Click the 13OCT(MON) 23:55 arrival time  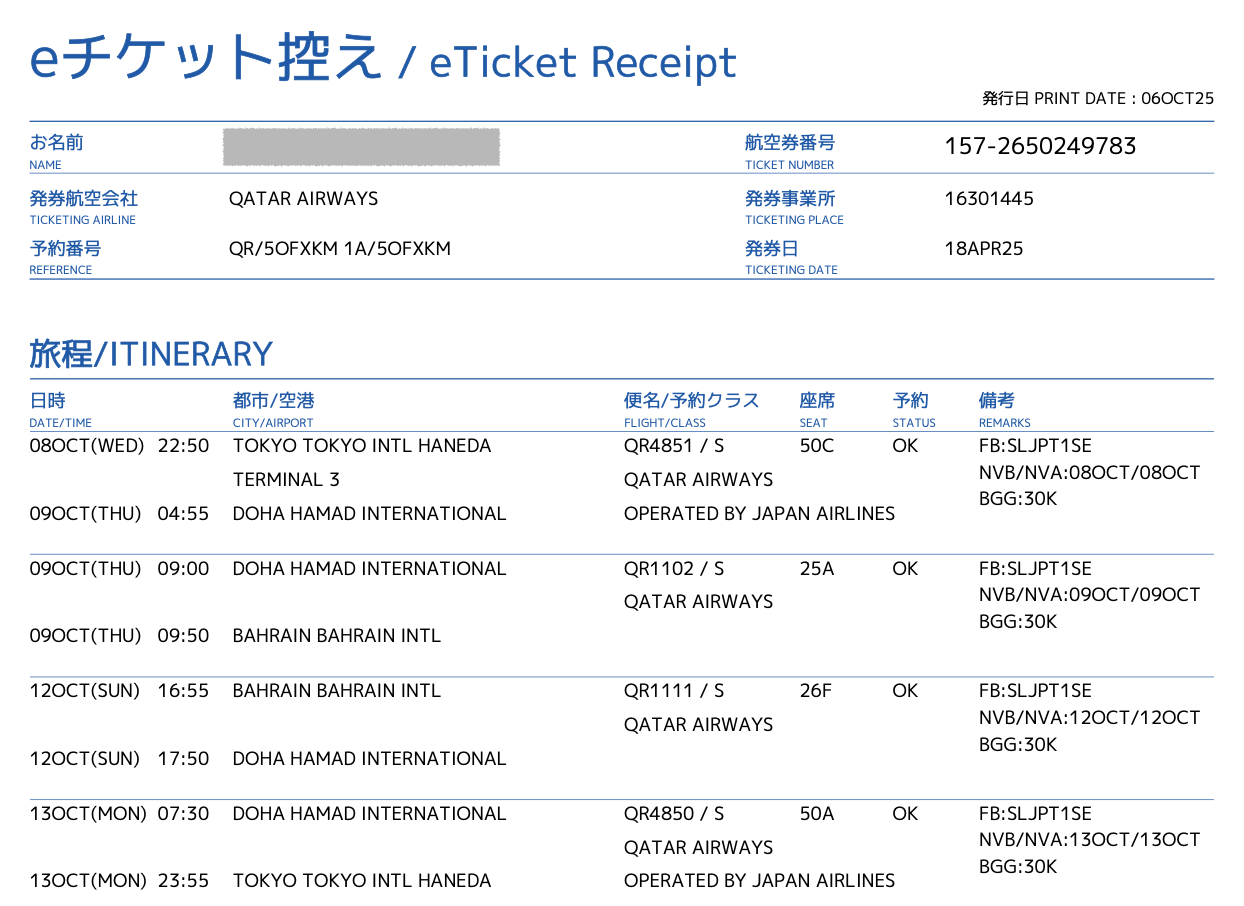point(119,881)
